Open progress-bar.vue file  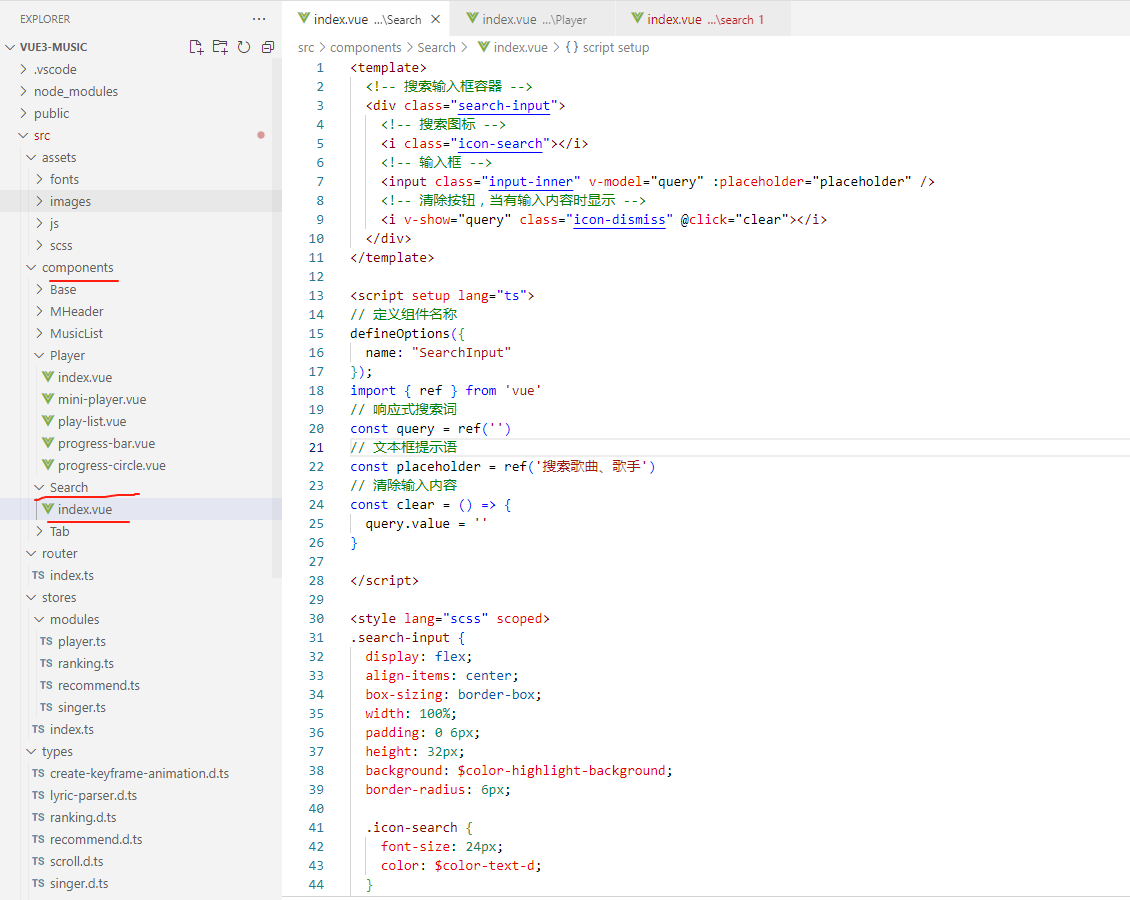(x=106, y=443)
